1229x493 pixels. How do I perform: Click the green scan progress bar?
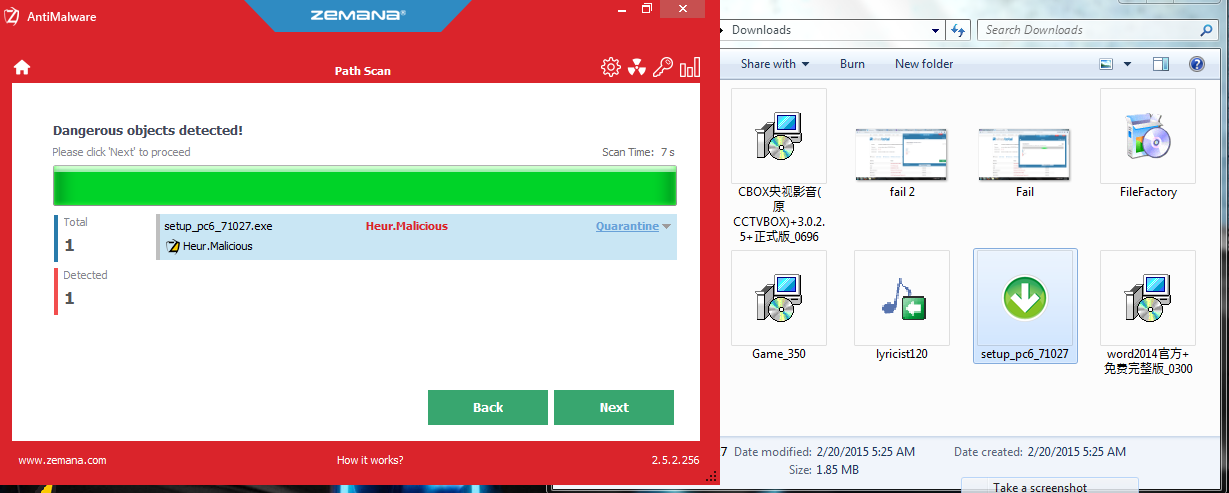coord(365,187)
